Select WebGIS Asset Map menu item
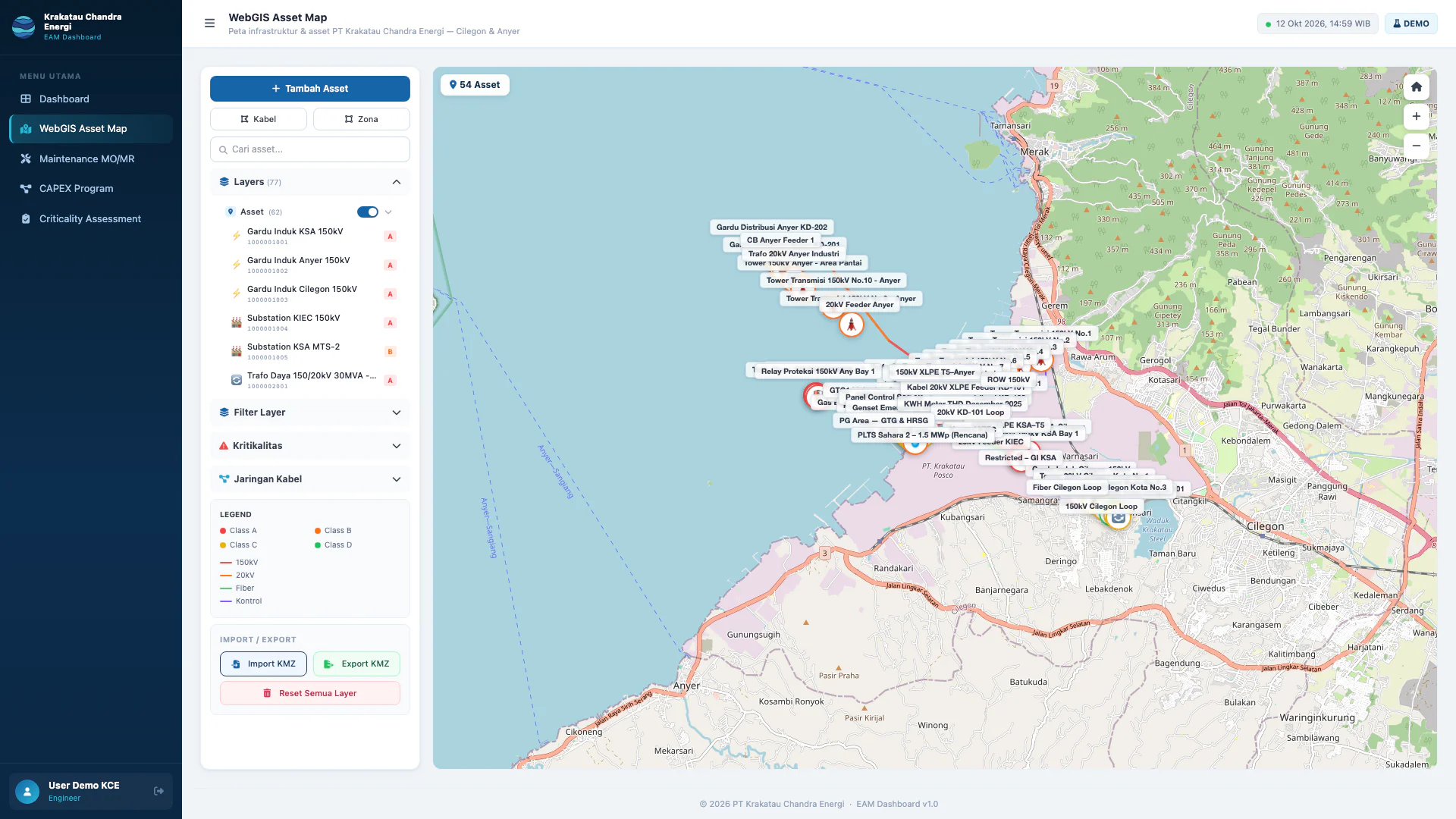 pyautogui.click(x=91, y=129)
